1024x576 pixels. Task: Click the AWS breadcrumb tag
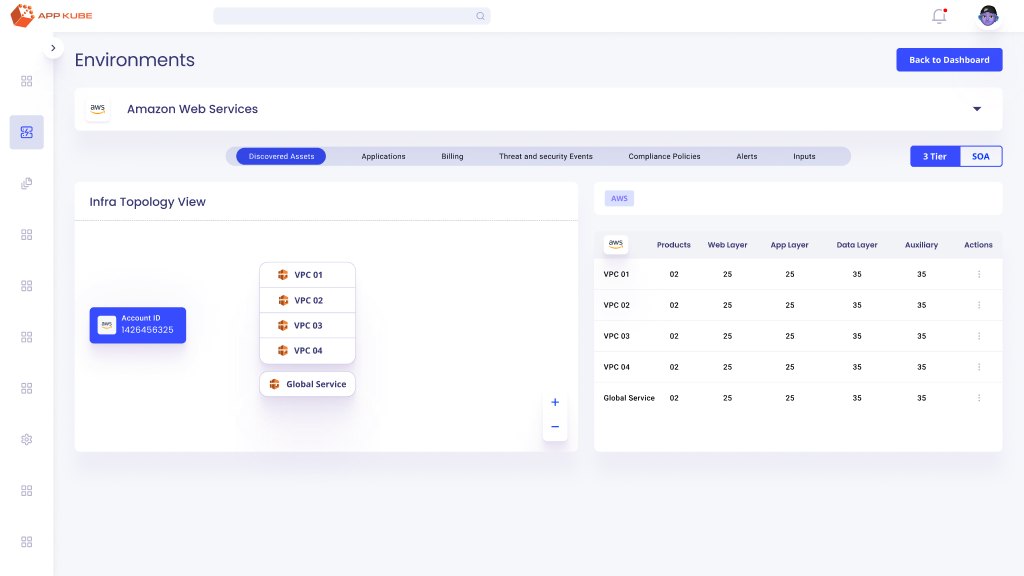click(x=619, y=199)
